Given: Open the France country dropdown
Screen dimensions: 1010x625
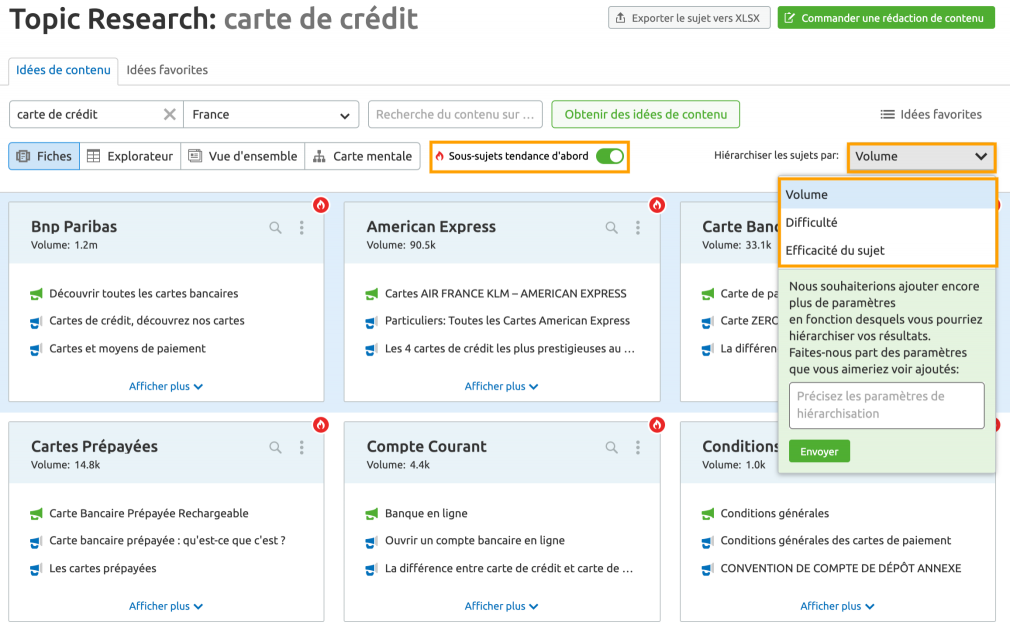Looking at the screenshot, I should click(x=271, y=115).
